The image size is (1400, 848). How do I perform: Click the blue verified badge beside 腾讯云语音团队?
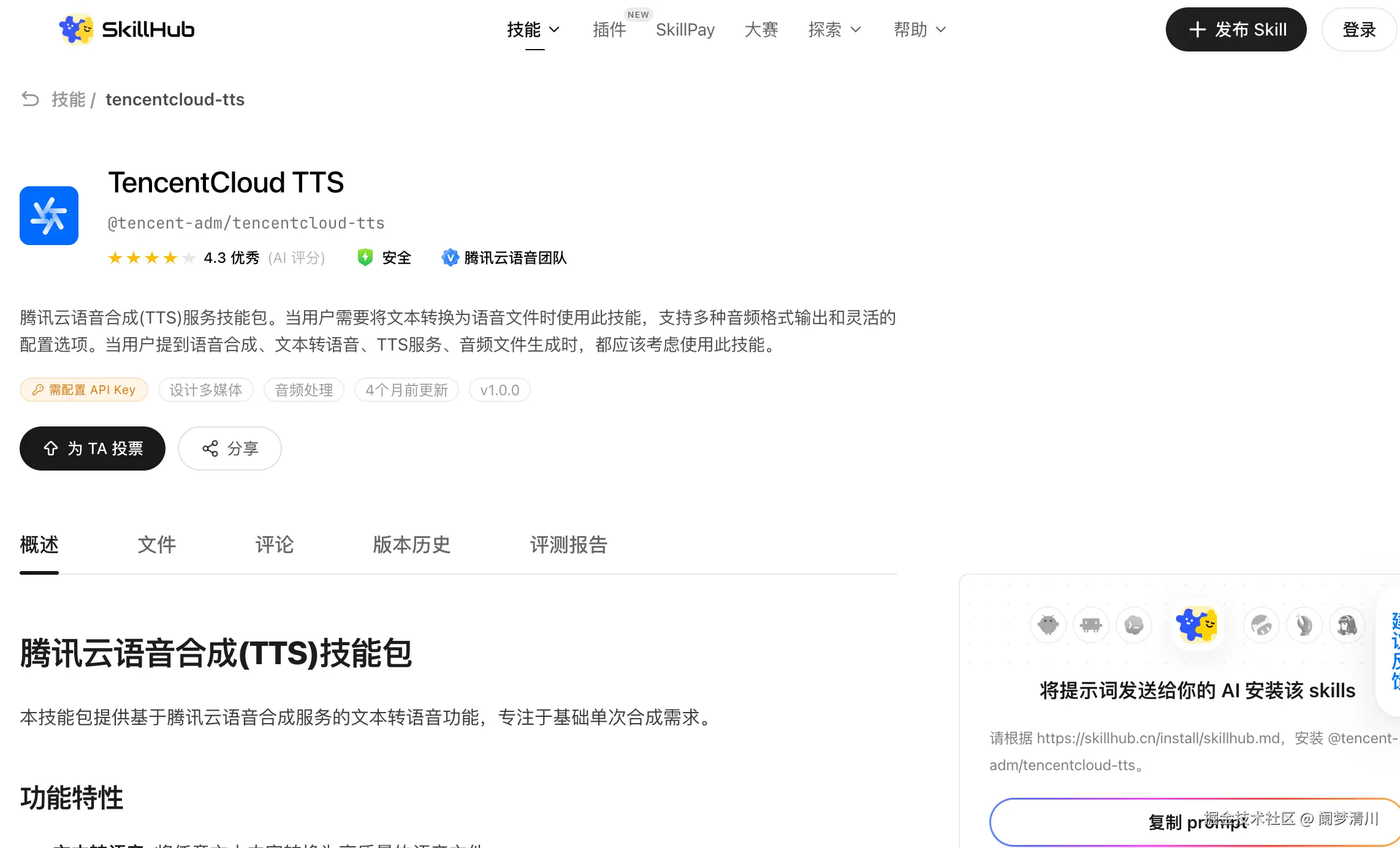coord(450,257)
